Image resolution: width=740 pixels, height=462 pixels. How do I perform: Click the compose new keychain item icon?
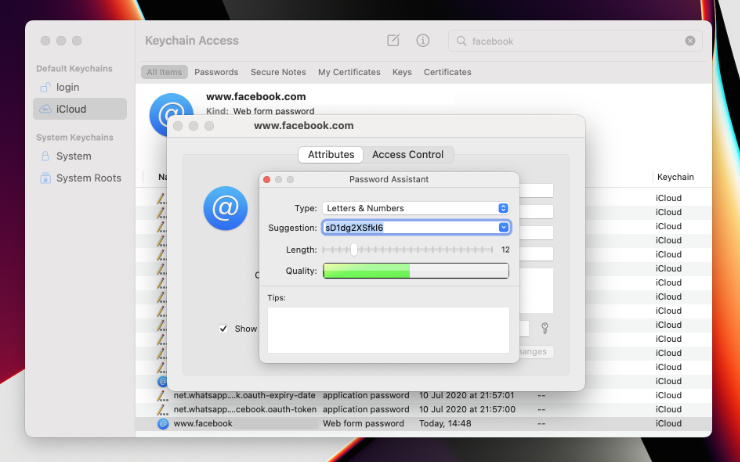[x=393, y=41]
